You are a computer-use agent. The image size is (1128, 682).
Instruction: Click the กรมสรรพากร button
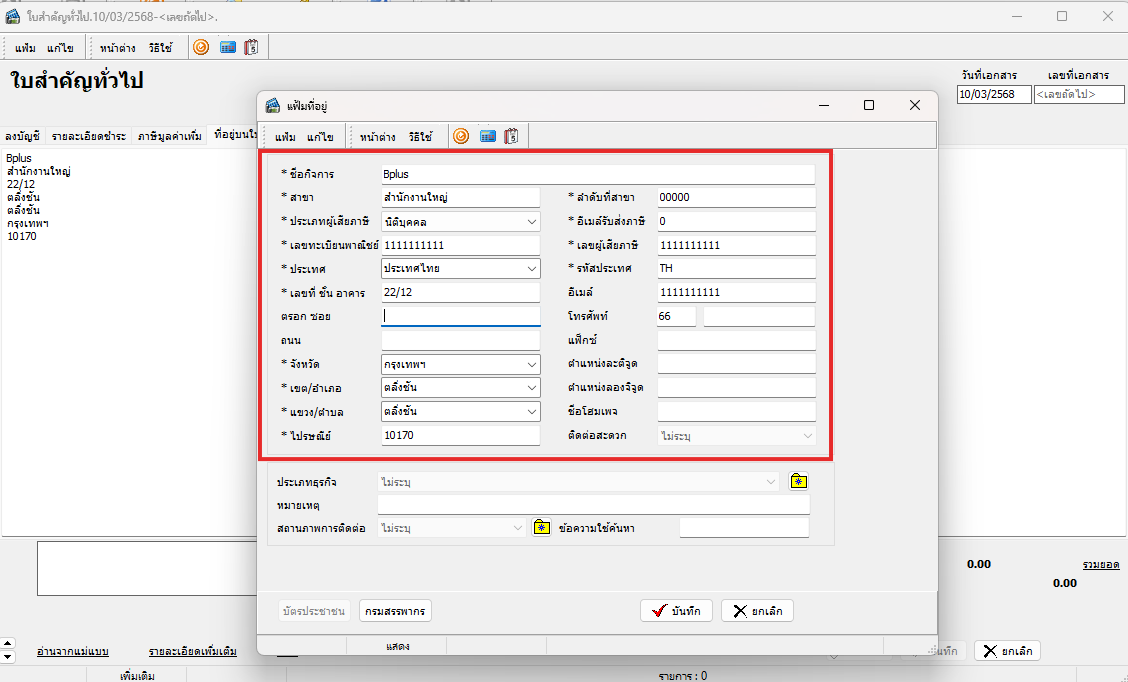tap(396, 611)
